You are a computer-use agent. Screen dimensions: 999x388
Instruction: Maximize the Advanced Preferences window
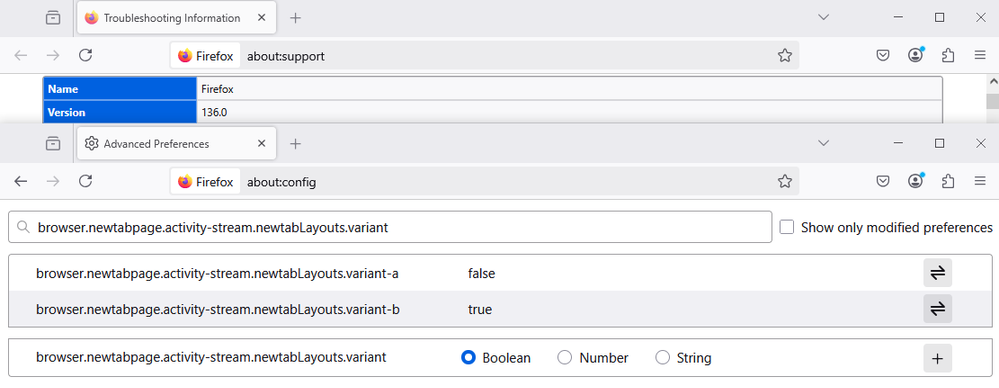pos(939,143)
